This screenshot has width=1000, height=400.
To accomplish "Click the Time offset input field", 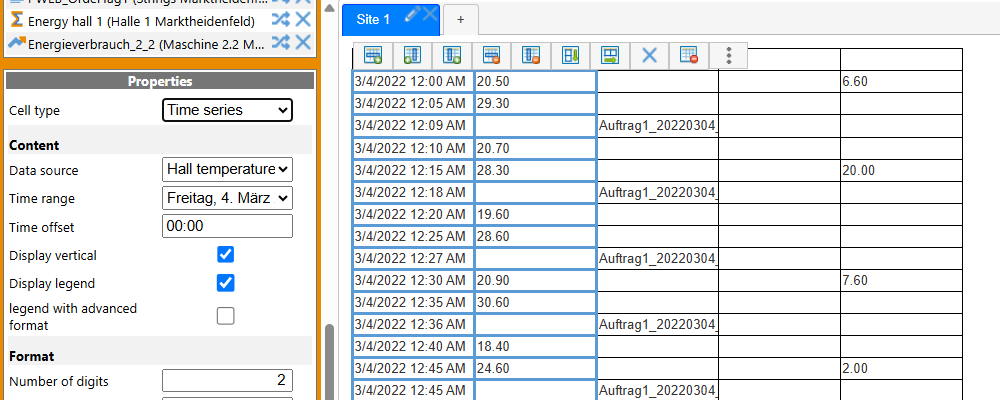I will [227, 226].
